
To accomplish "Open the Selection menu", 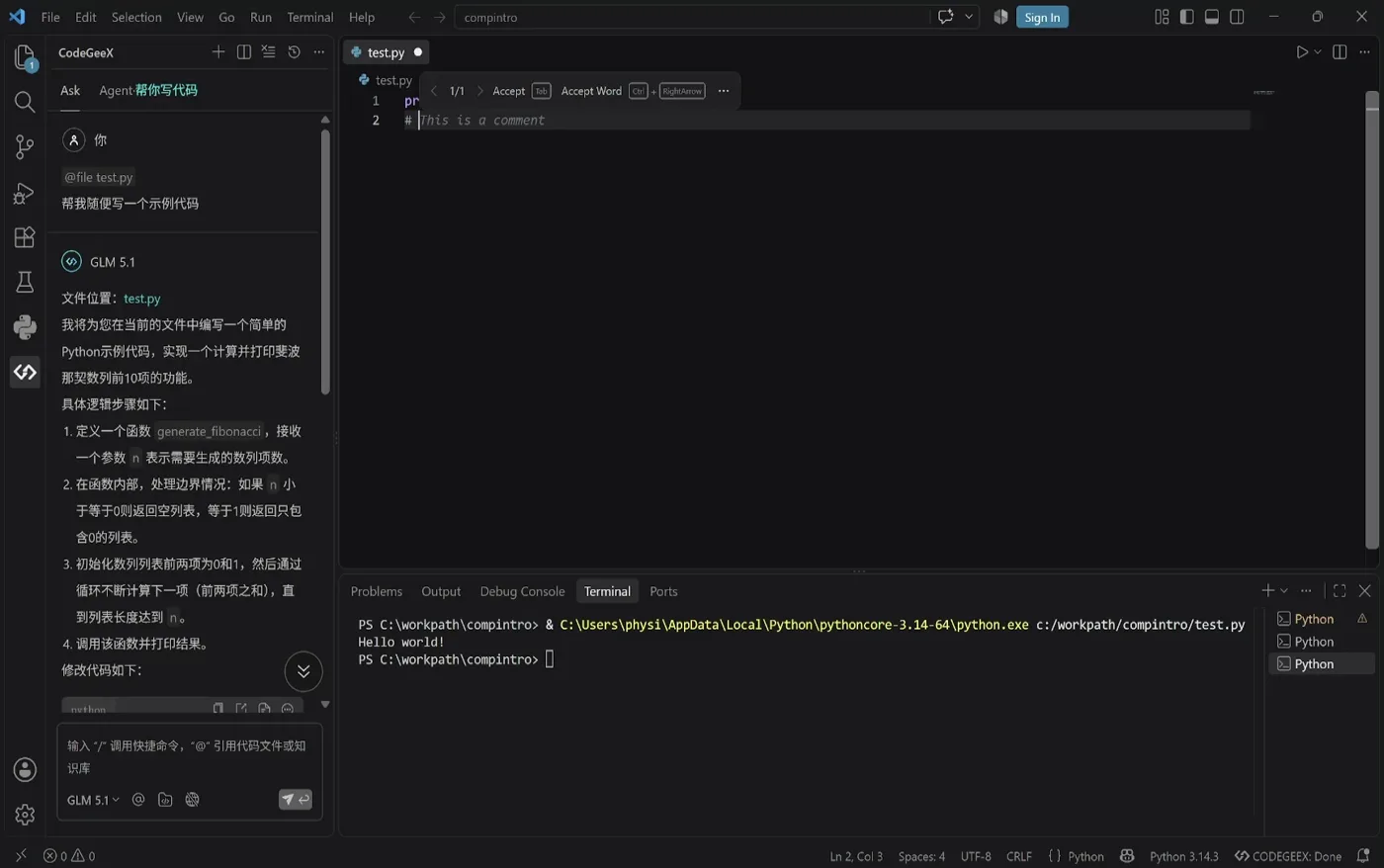I will click(136, 17).
